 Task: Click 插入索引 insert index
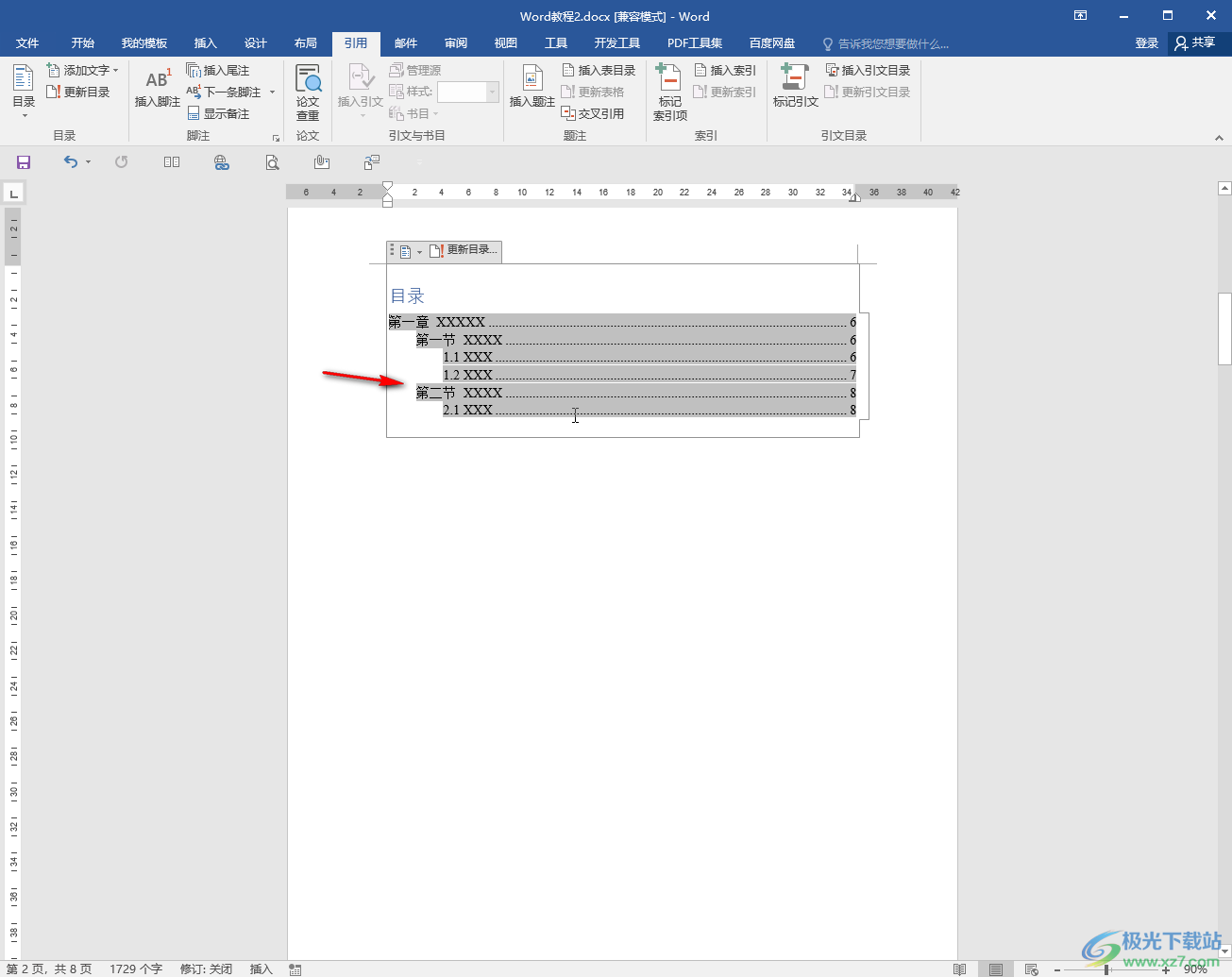tap(725, 70)
